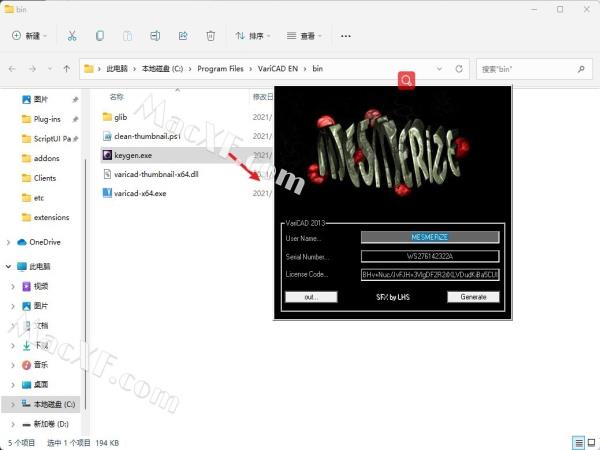Viewport: 600px width, 450px height.
Task: Click the Paste icon in toolbar
Action: coord(127,36)
